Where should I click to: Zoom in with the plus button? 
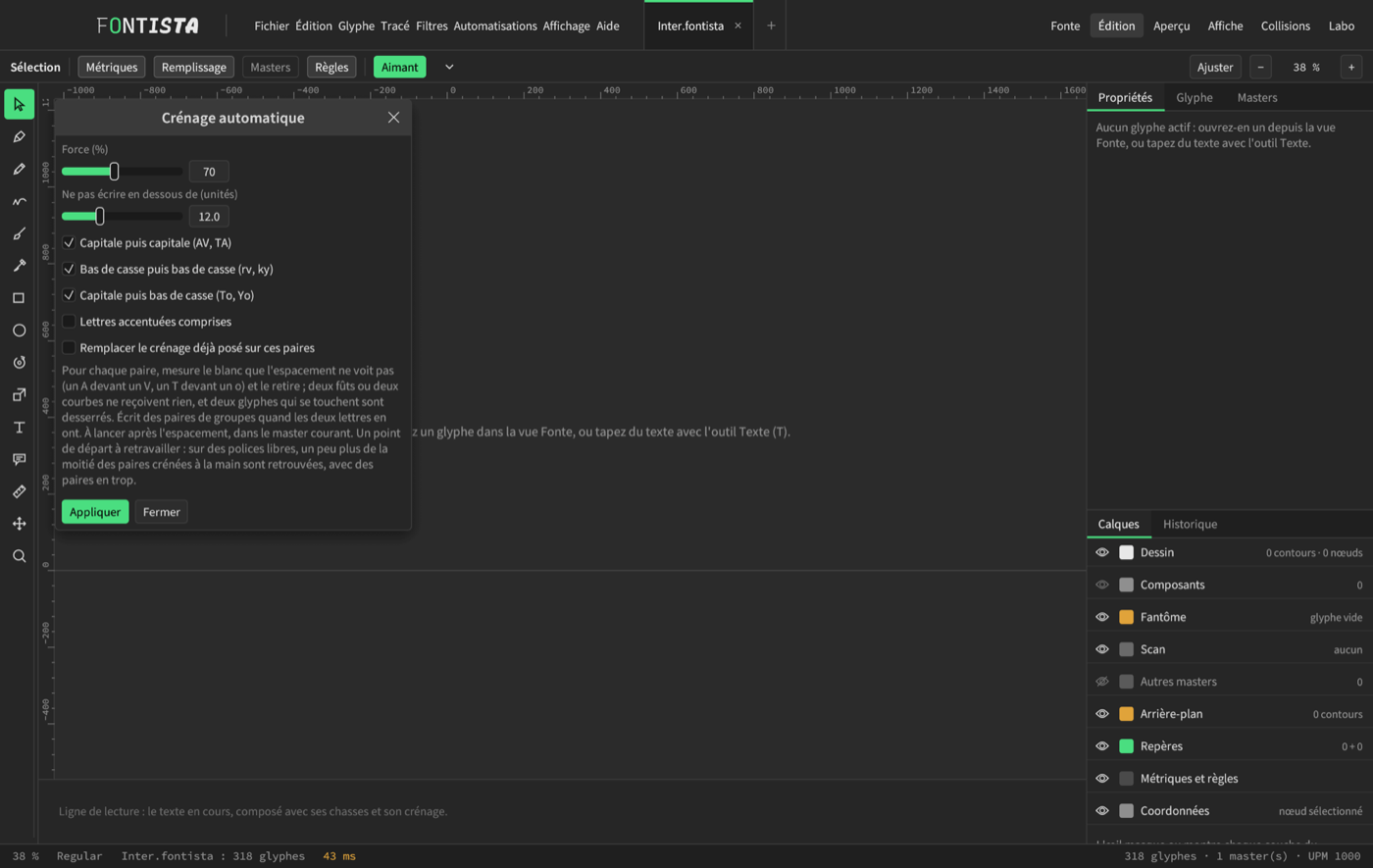tap(1351, 68)
